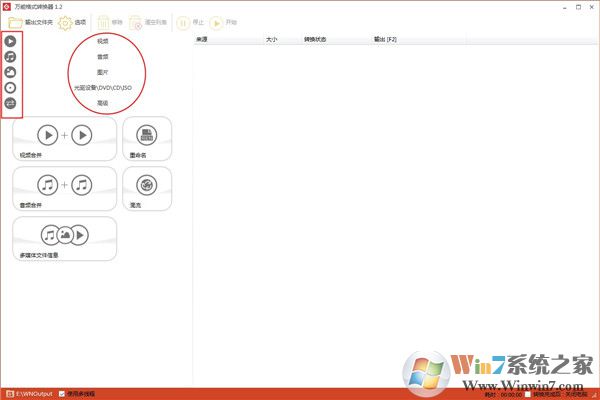
Task: Click the Remove (移除) trash toolbar button
Action: [x=110, y=23]
